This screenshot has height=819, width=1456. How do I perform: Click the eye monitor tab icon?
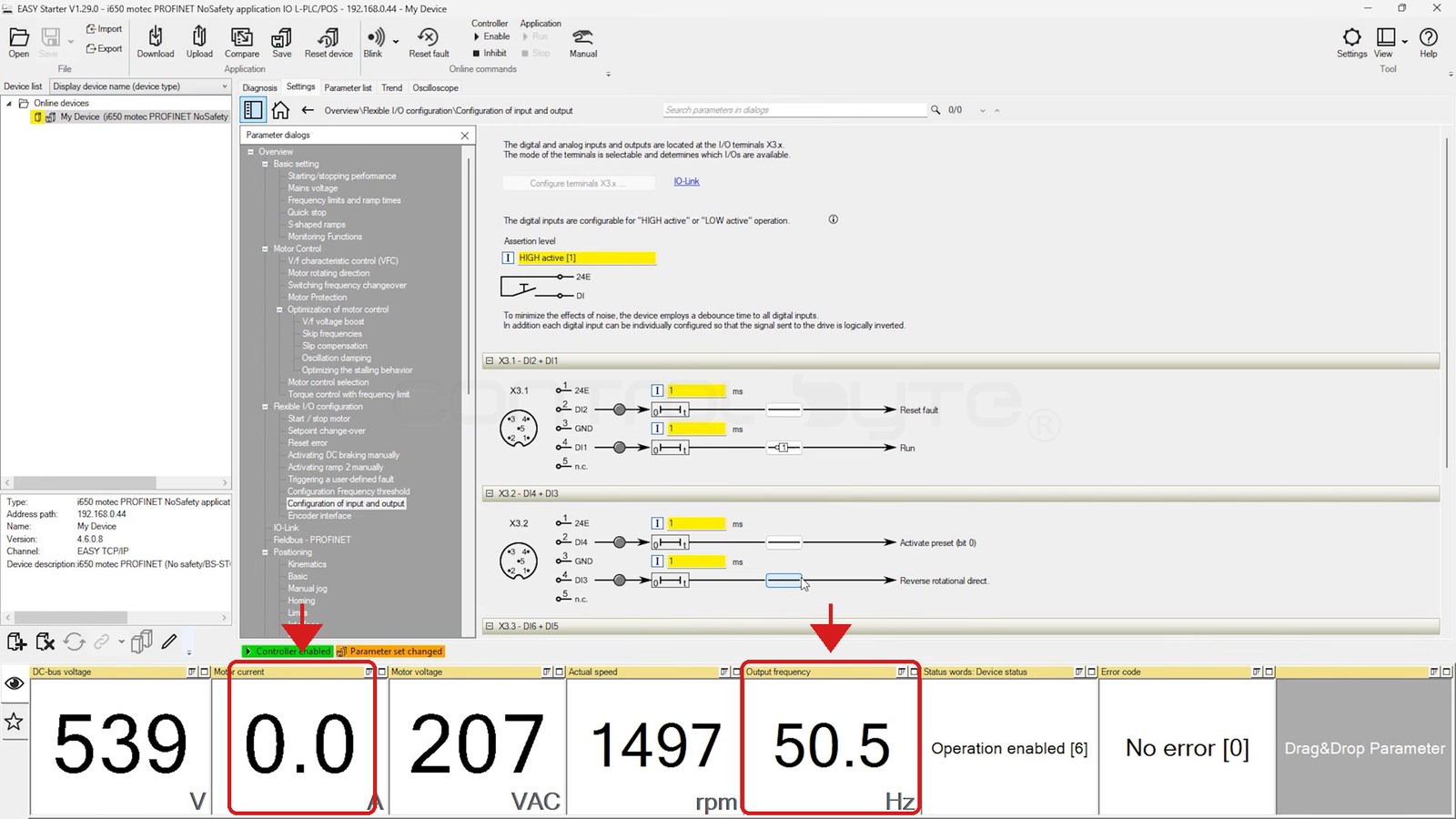click(14, 683)
